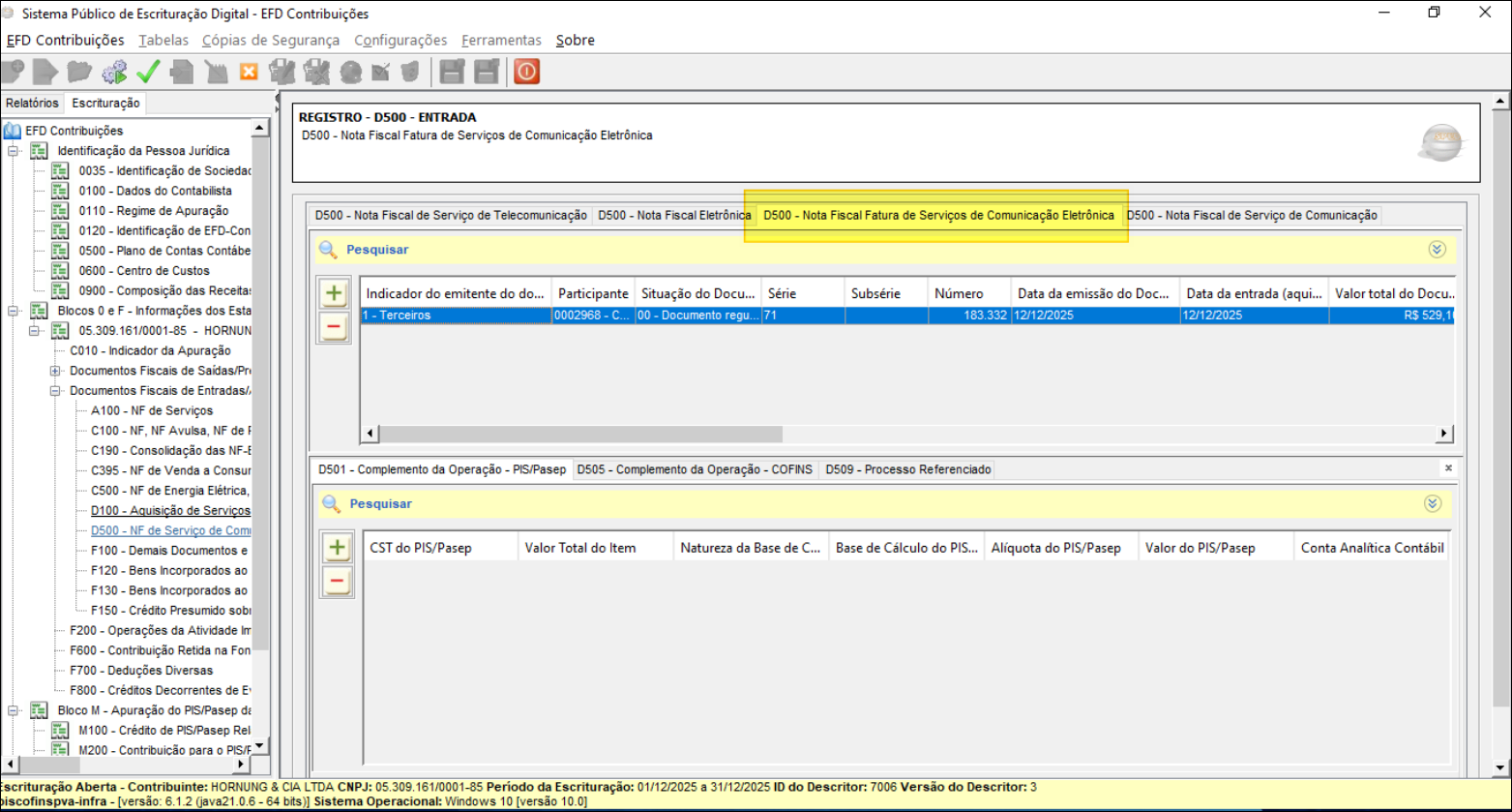
Task: Click the green checkmark validate icon
Action: tap(148, 72)
